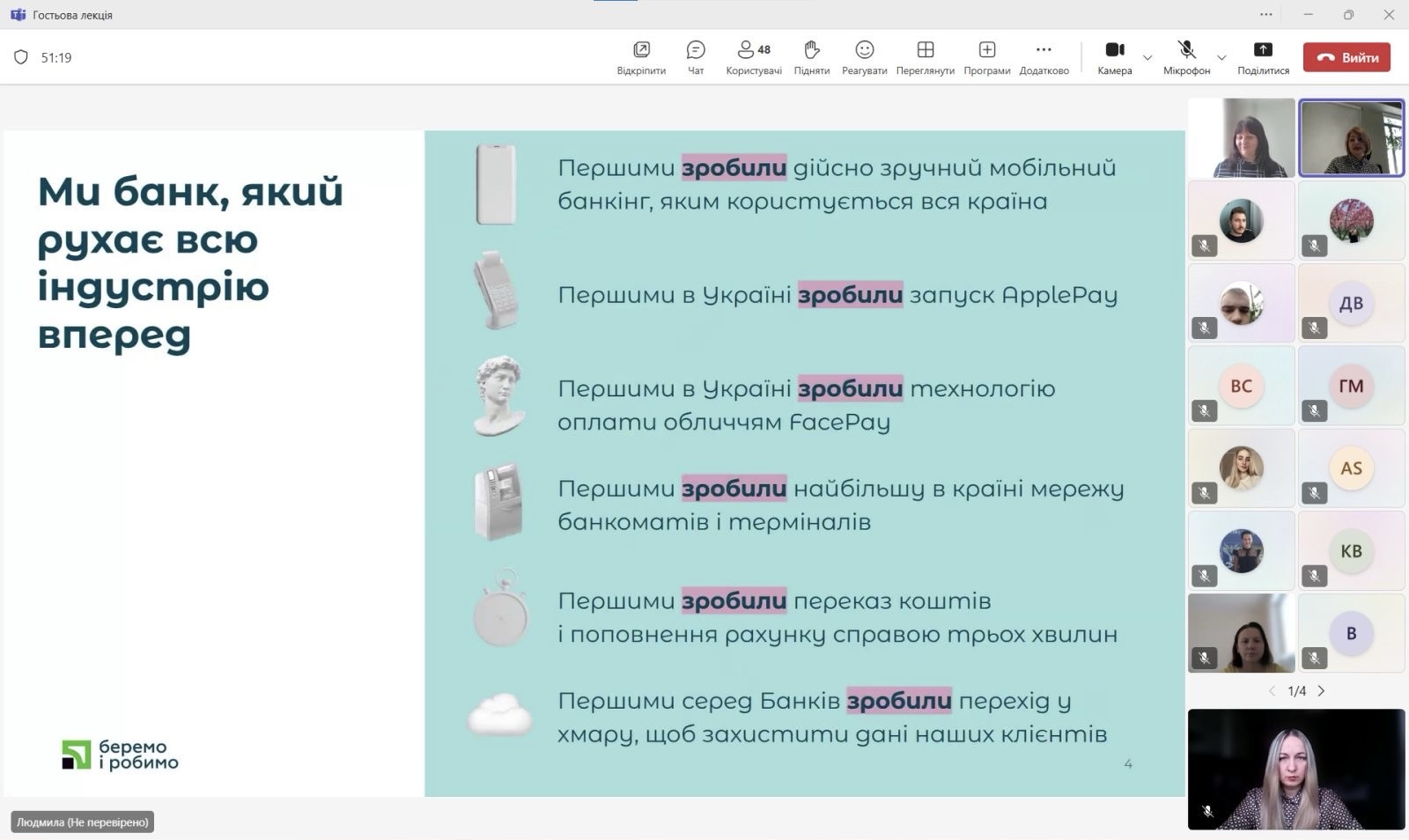Detach the shared content with Відкріпити
The image size is (1409, 840).
[641, 57]
